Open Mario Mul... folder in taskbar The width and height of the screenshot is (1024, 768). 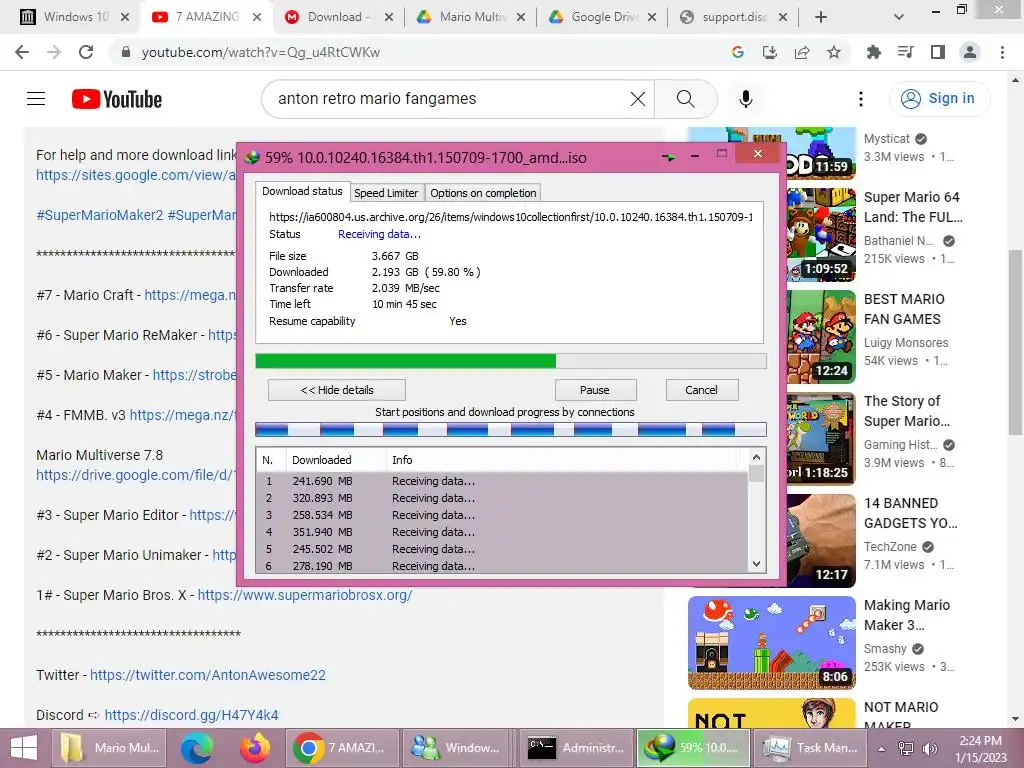point(108,748)
